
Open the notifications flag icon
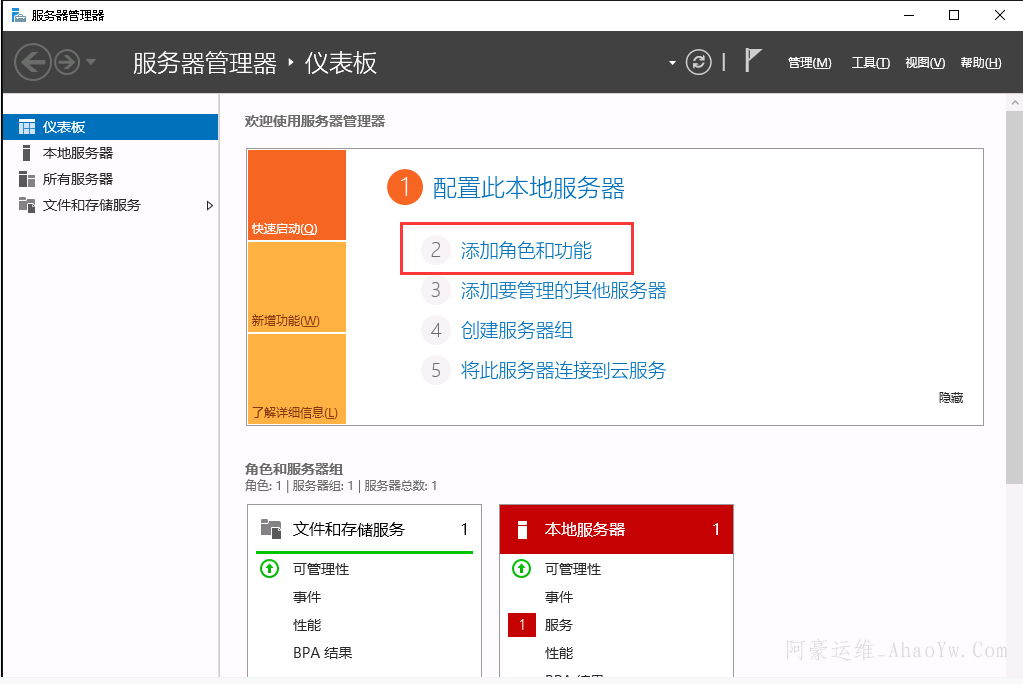(x=753, y=62)
